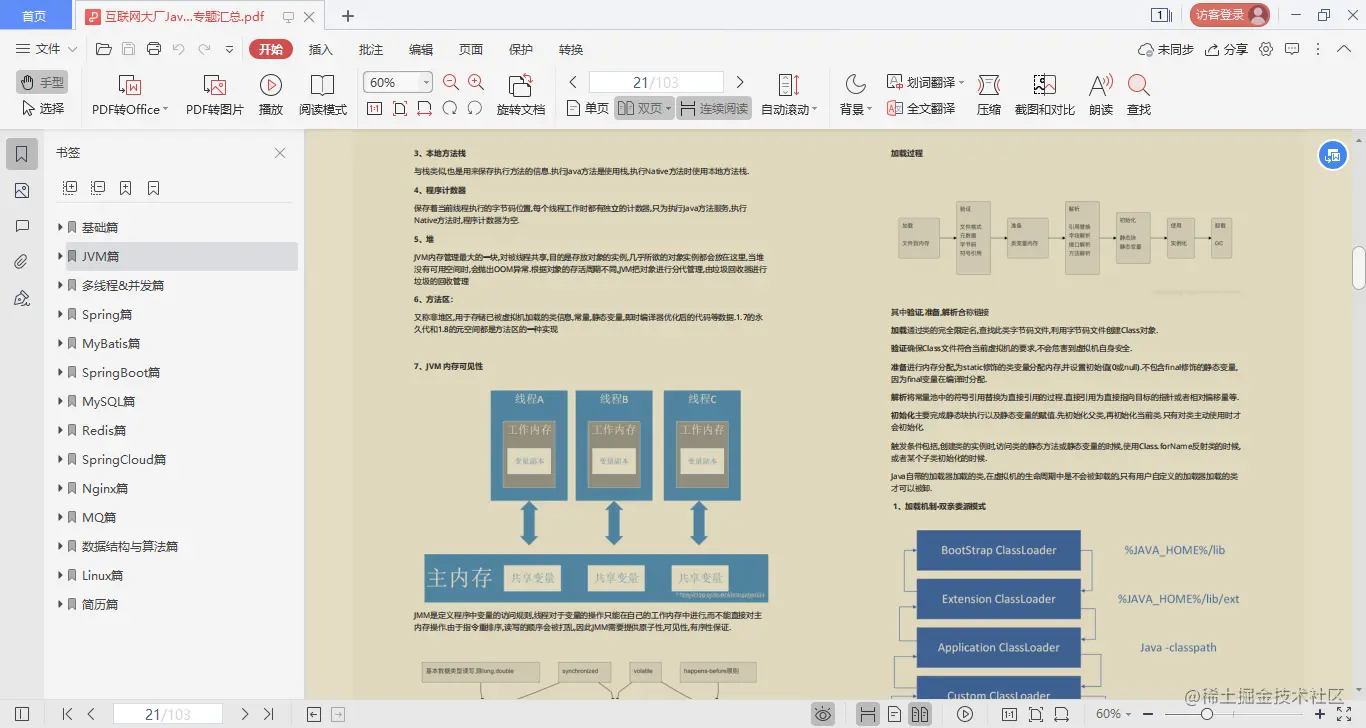The image size is (1366, 728).
Task: Enter 阅读模式 reading mode
Action: (x=323, y=96)
